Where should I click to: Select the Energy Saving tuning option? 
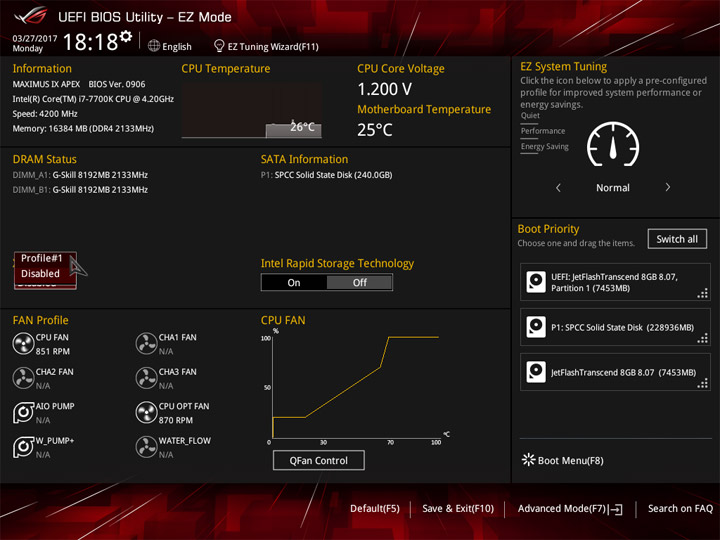[545, 146]
